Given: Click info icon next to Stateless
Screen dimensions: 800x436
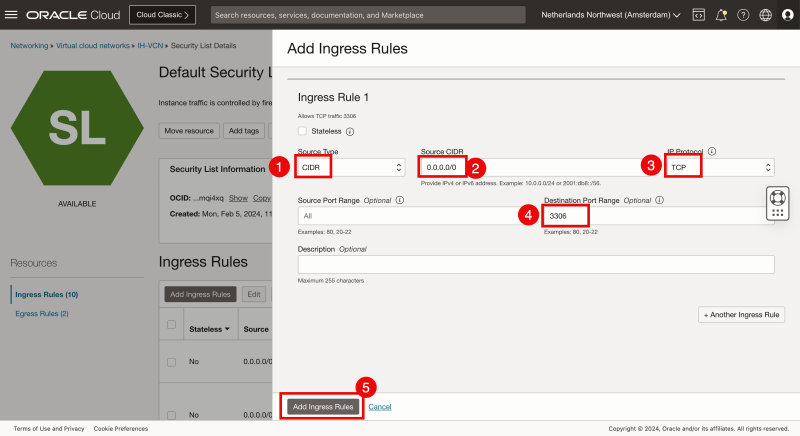Looking at the screenshot, I should [x=350, y=131].
